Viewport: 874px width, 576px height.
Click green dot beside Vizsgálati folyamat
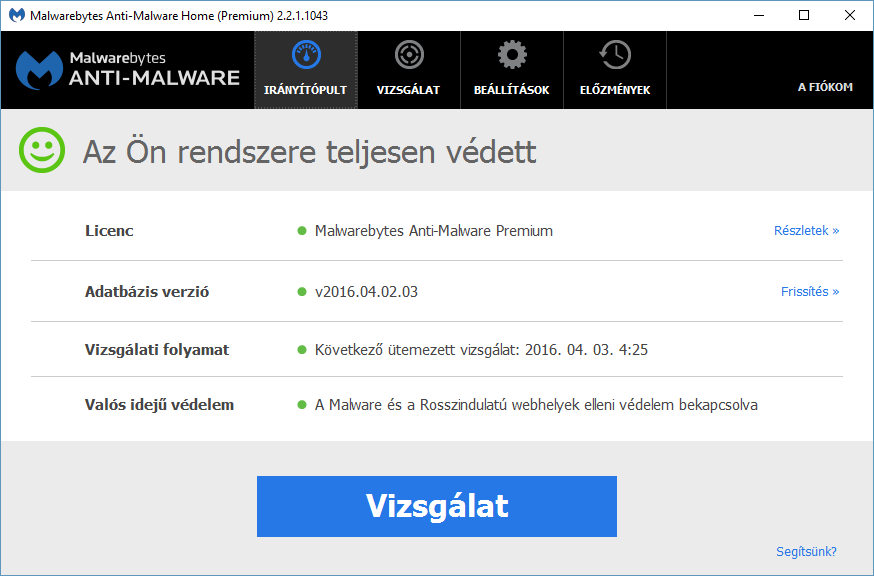click(302, 350)
